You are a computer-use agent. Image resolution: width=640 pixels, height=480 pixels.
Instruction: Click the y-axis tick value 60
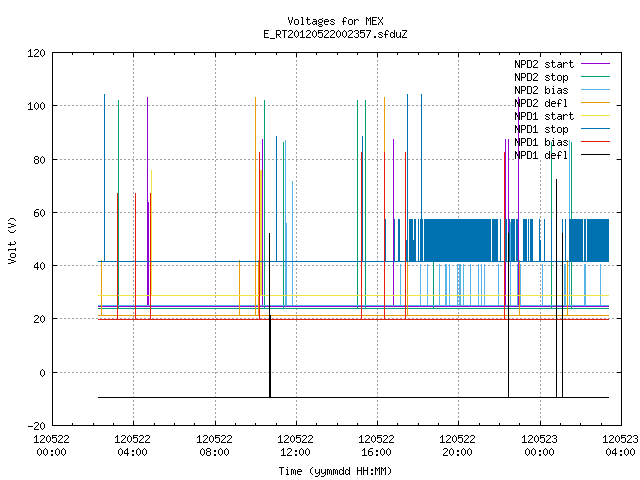pos(39,213)
